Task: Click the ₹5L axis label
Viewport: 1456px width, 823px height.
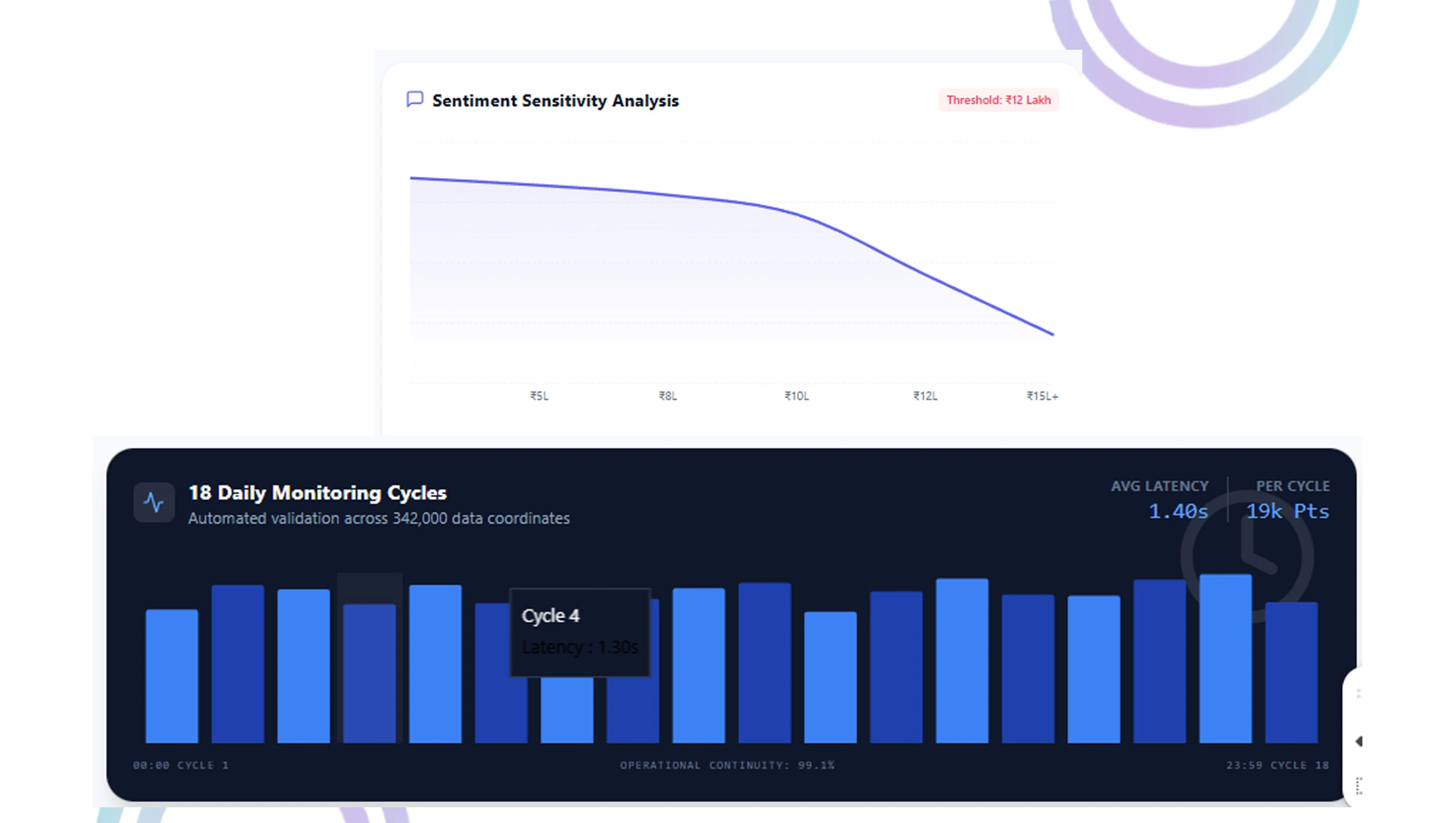Action: [539, 396]
